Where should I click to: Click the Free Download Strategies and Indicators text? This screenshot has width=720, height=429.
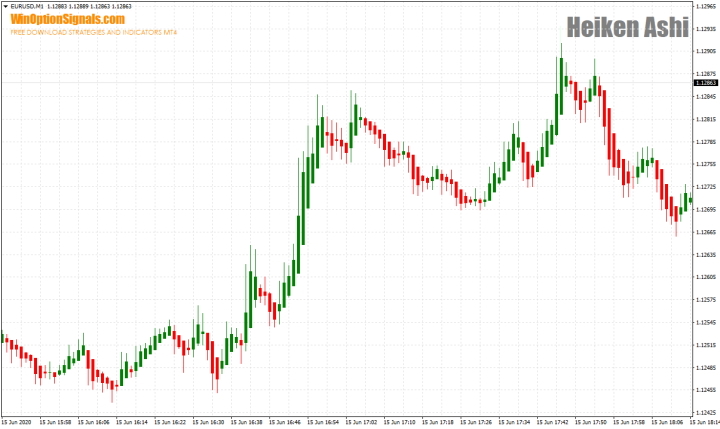point(93,32)
